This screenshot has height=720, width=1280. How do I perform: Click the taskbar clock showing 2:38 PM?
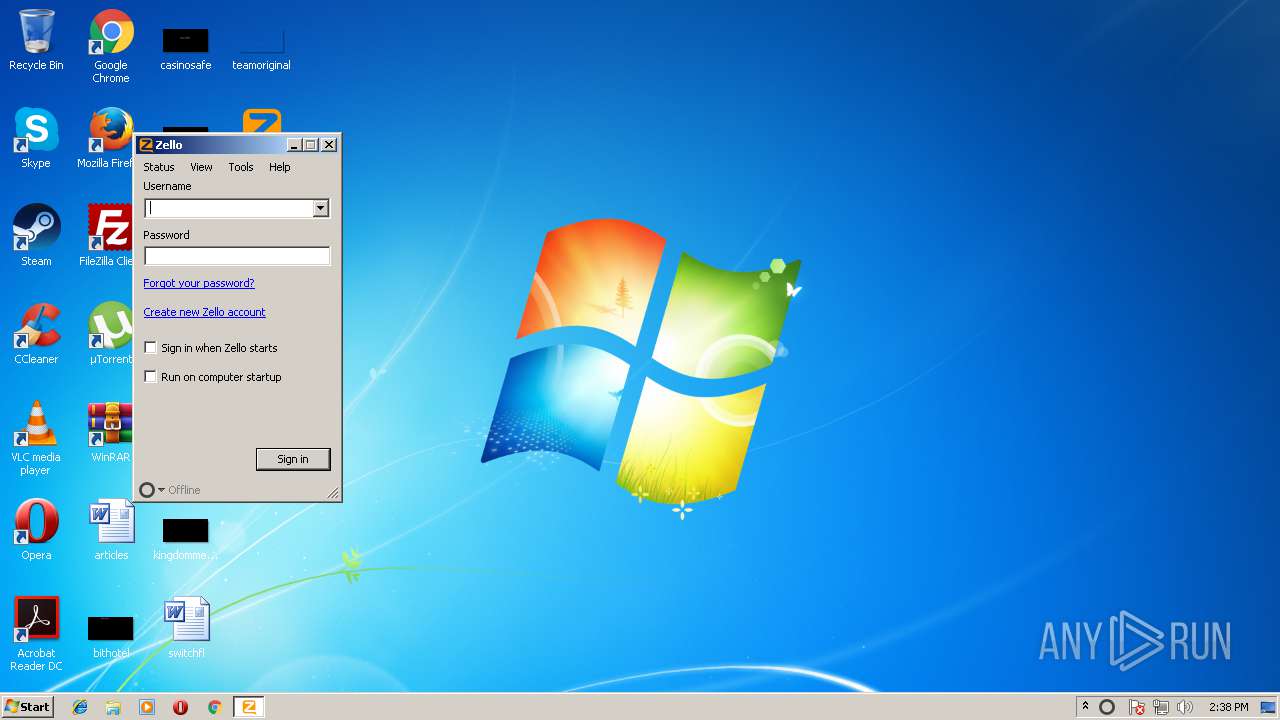pos(1228,707)
